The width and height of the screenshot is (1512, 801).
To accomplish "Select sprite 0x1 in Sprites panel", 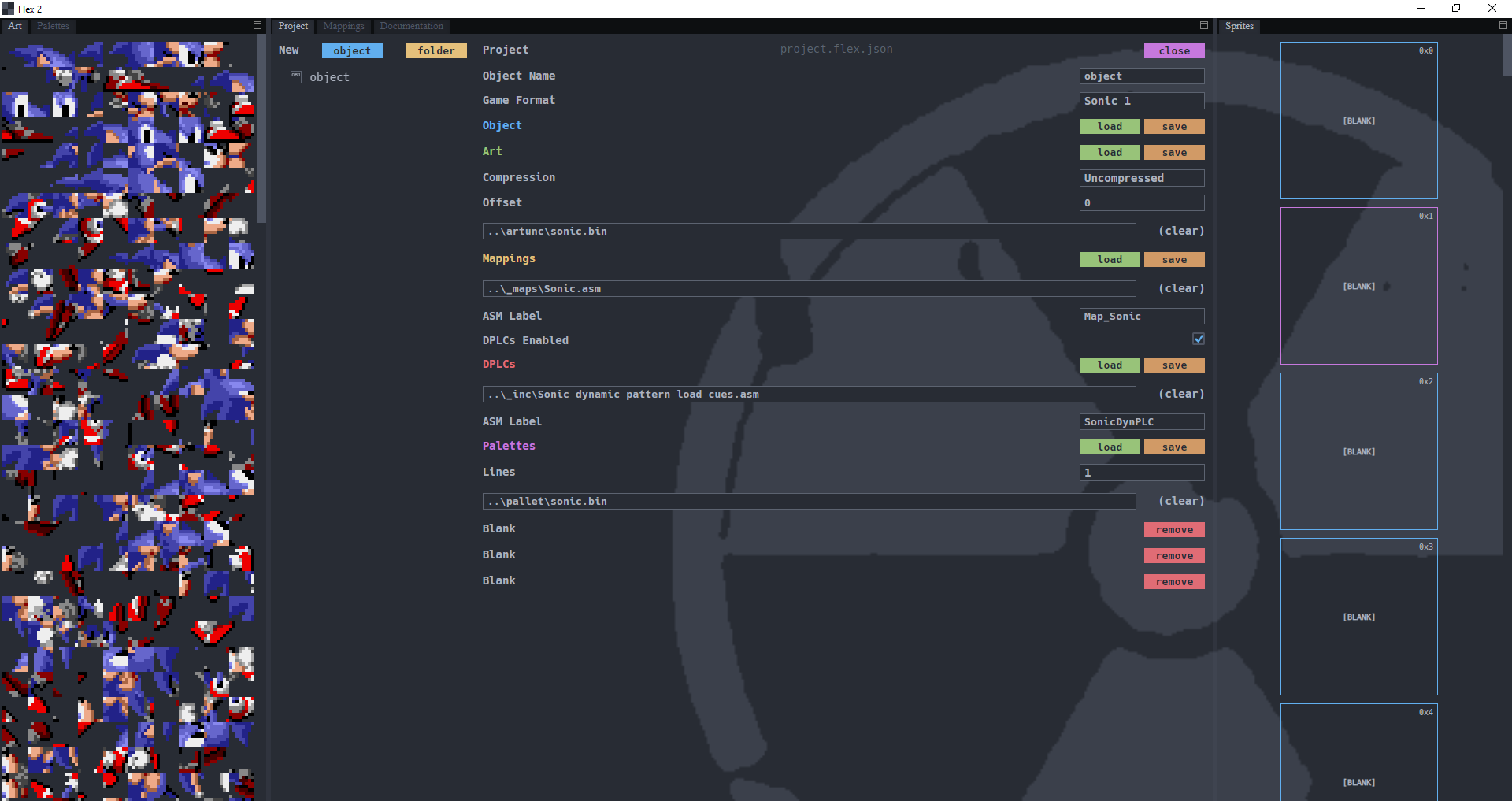I will 1359,286.
